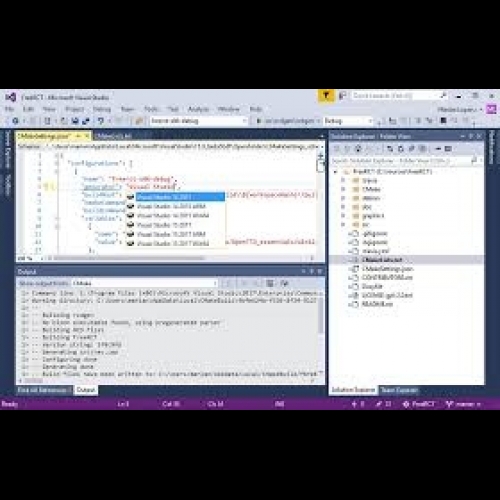
Task: Click the navigate backward toolbar icon
Action: pos(15,121)
